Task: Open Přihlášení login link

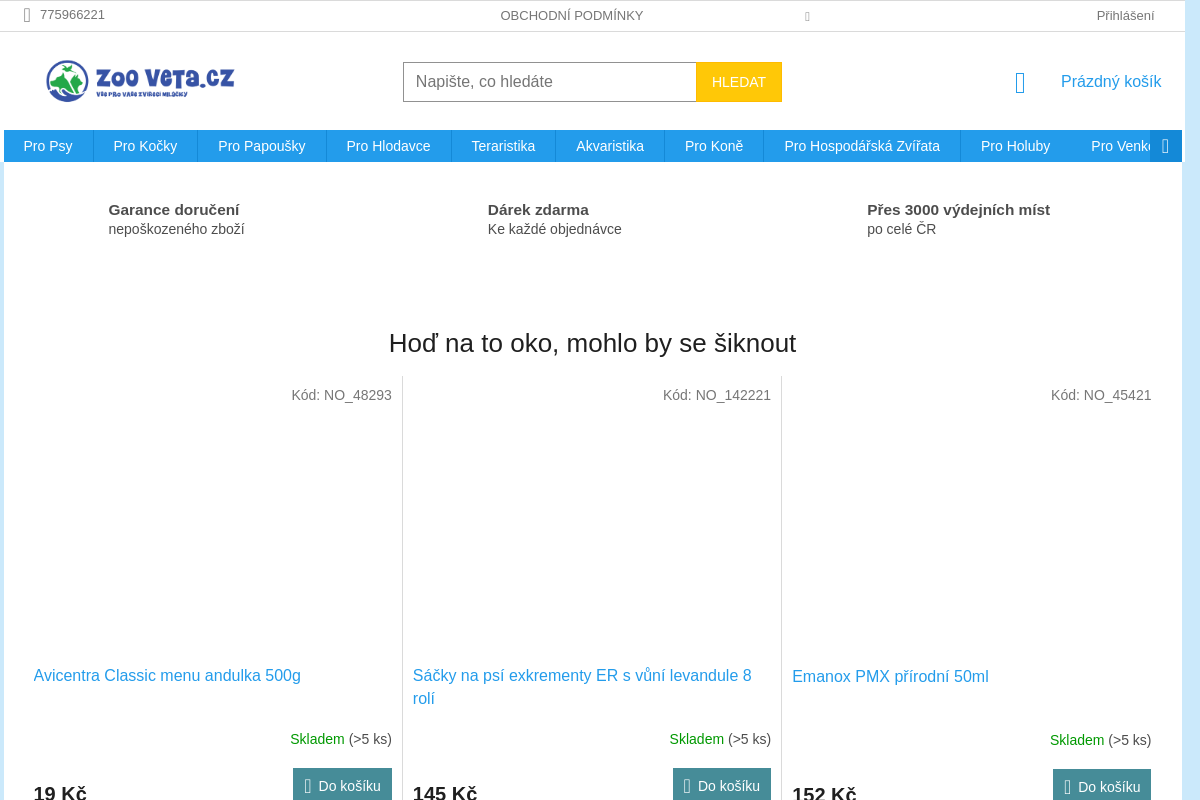Action: [1125, 16]
